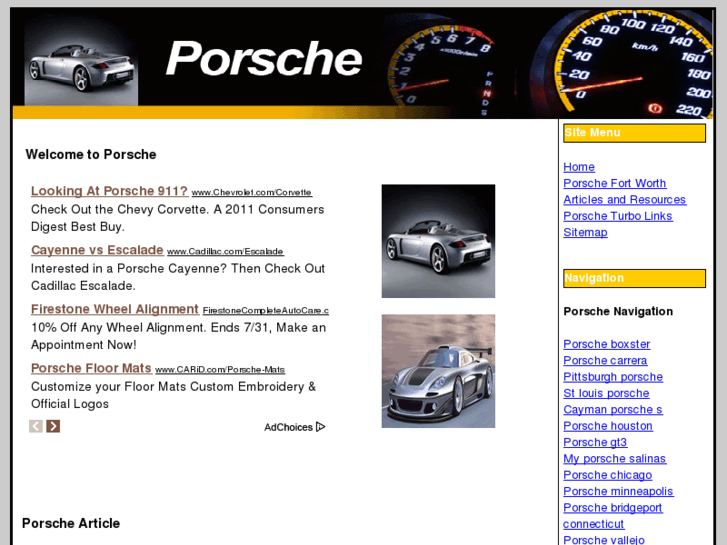727x545 pixels.
Task: Open the My porsche salinas link
Action: [x=614, y=459]
